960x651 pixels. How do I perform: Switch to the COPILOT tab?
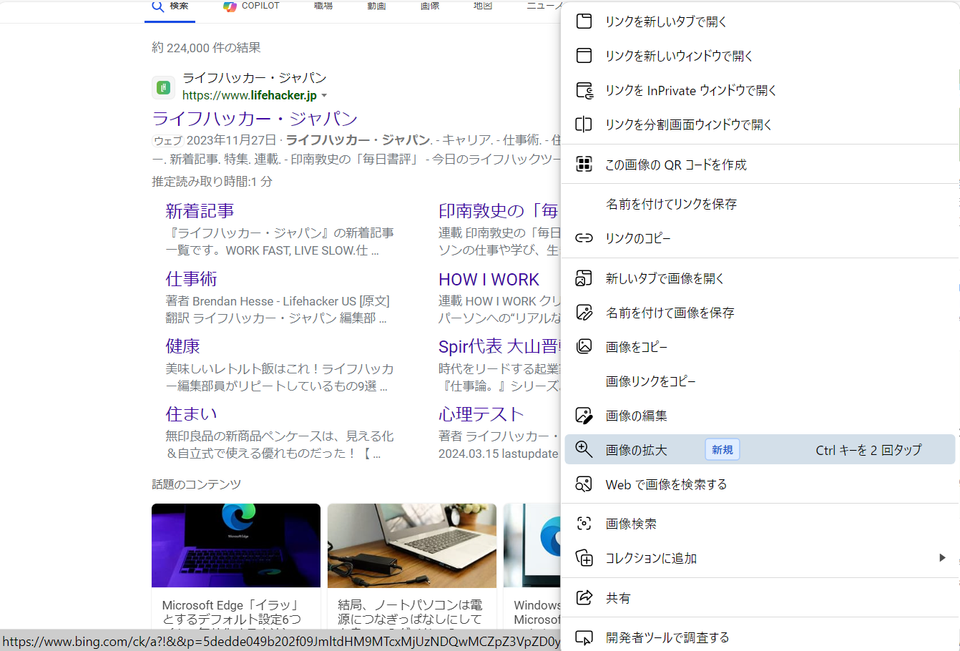(x=251, y=6)
